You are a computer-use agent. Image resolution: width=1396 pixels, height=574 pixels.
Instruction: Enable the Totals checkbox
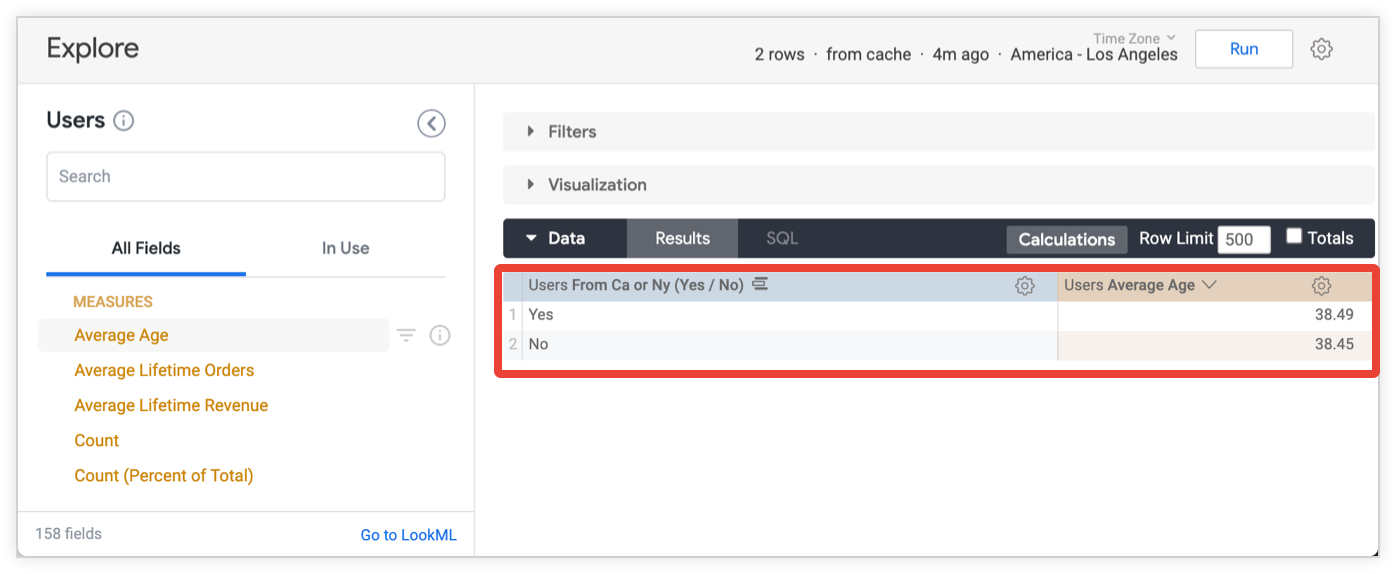click(x=1294, y=237)
